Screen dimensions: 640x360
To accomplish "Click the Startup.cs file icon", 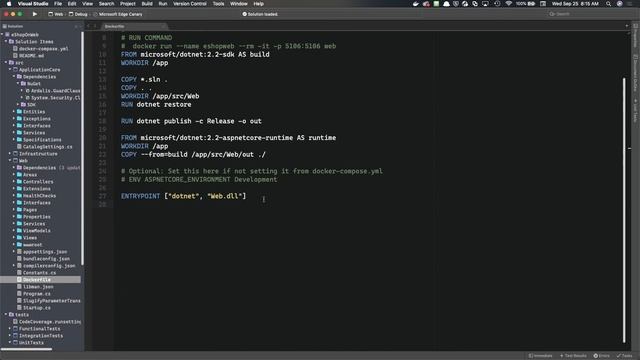I will point(19,307).
